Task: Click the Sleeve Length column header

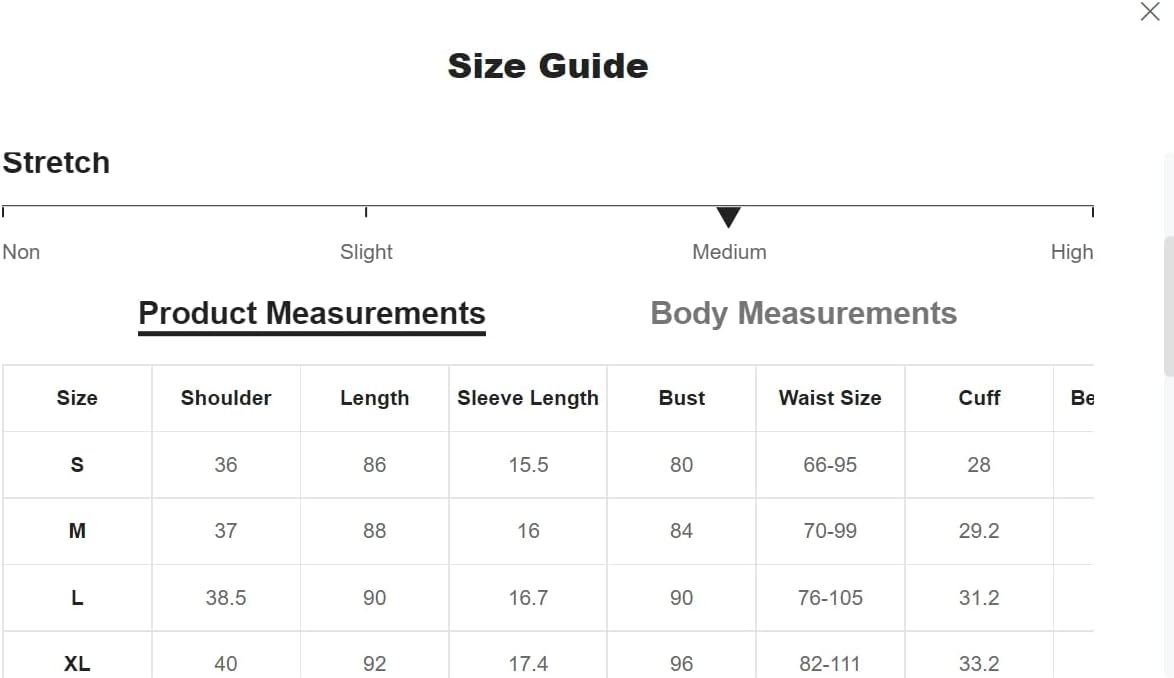Action: point(528,398)
